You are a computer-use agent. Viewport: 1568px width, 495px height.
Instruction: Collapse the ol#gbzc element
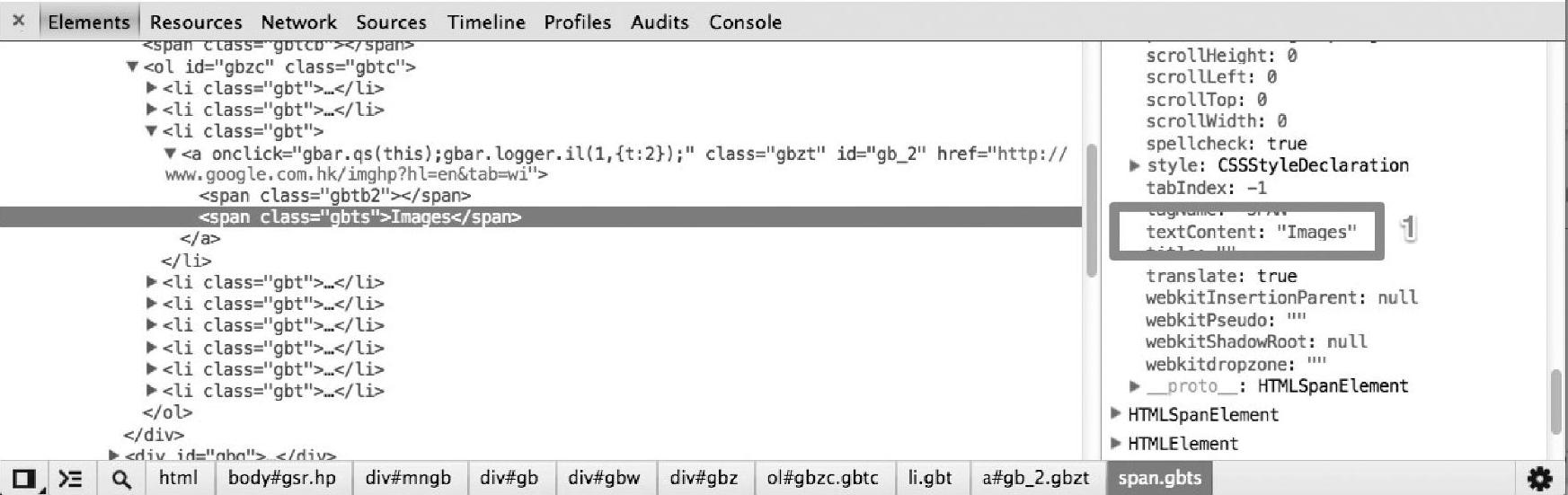point(132,66)
